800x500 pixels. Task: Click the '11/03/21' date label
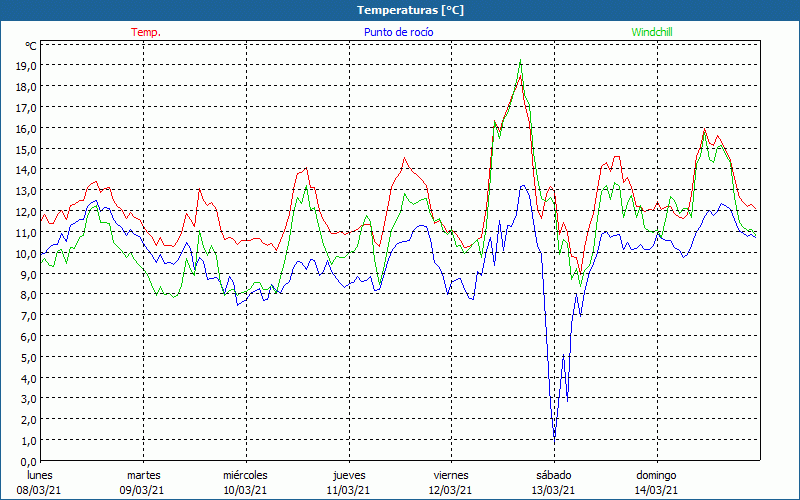(348, 490)
